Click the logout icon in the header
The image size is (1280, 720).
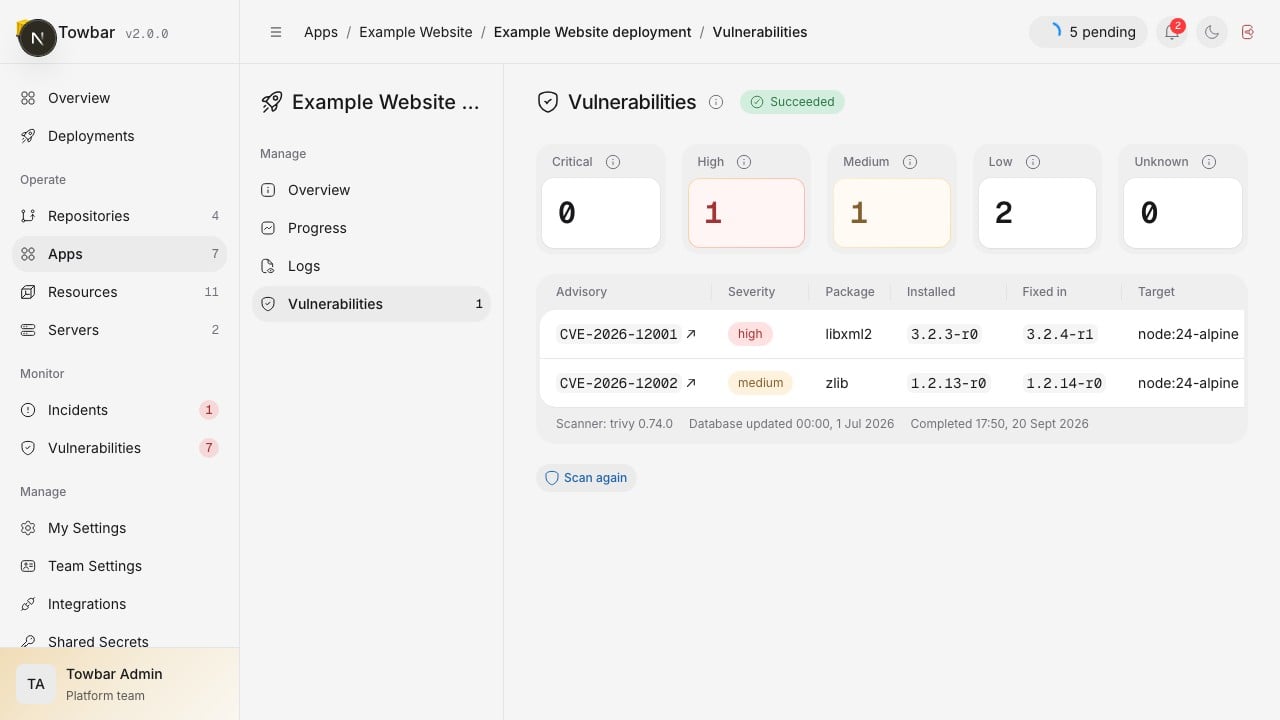pyautogui.click(x=1248, y=32)
